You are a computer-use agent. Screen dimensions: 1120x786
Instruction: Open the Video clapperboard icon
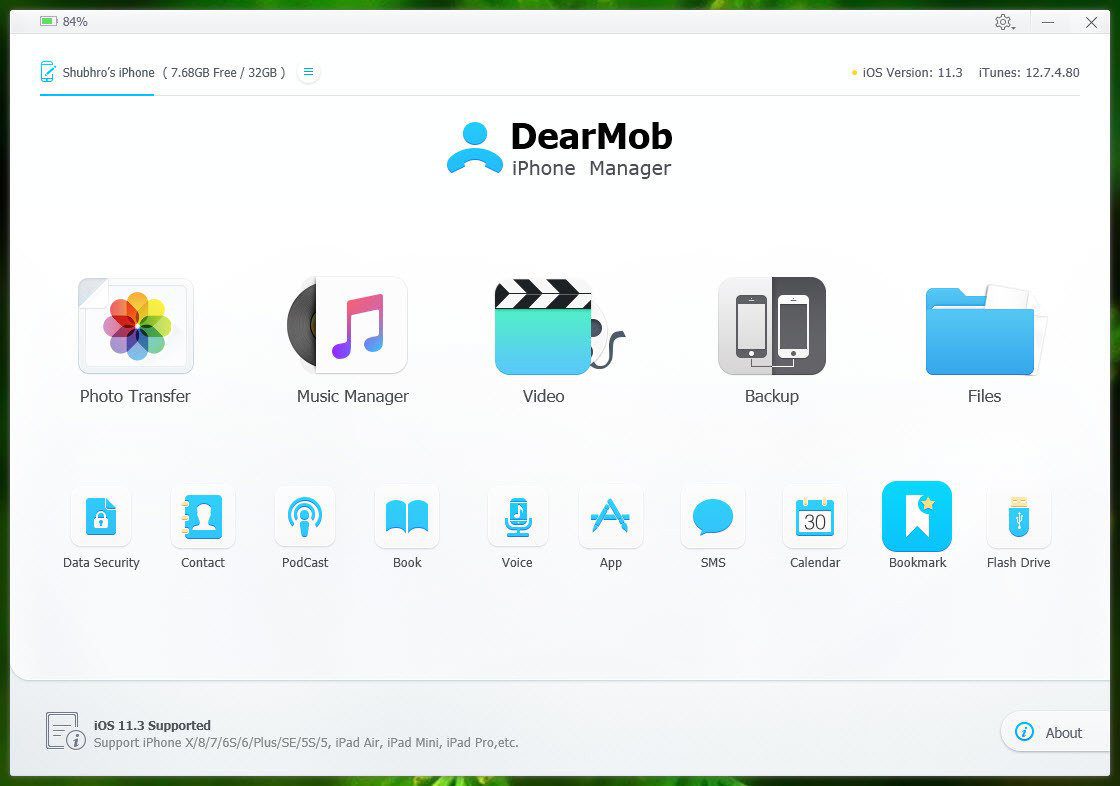[x=559, y=327]
